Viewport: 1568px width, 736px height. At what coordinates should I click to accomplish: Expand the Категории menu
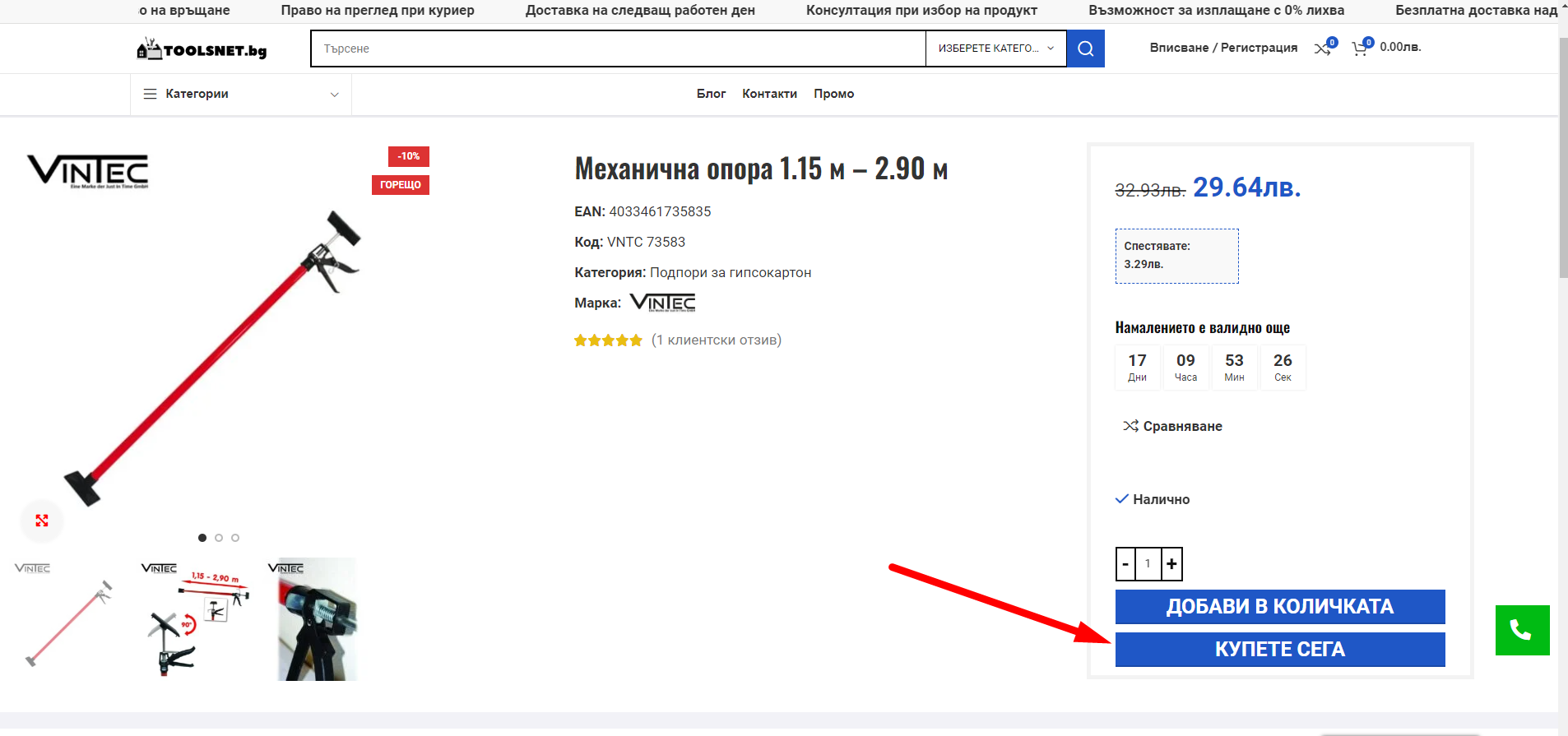[241, 94]
